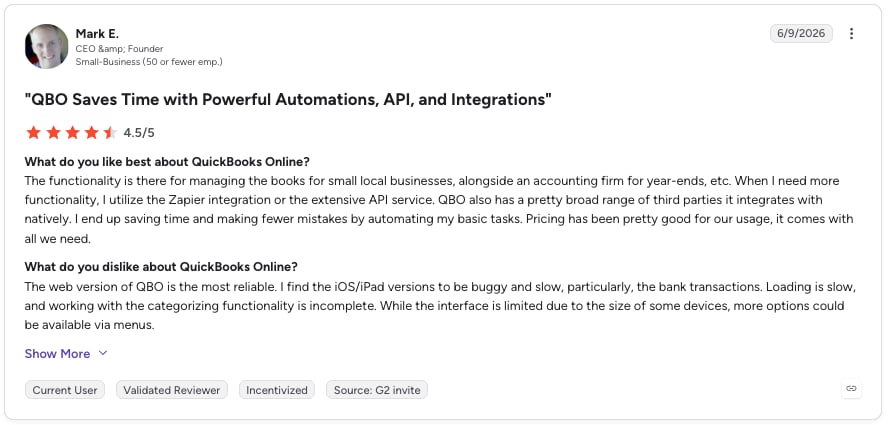Expand review with Show More

pyautogui.click(x=57, y=354)
